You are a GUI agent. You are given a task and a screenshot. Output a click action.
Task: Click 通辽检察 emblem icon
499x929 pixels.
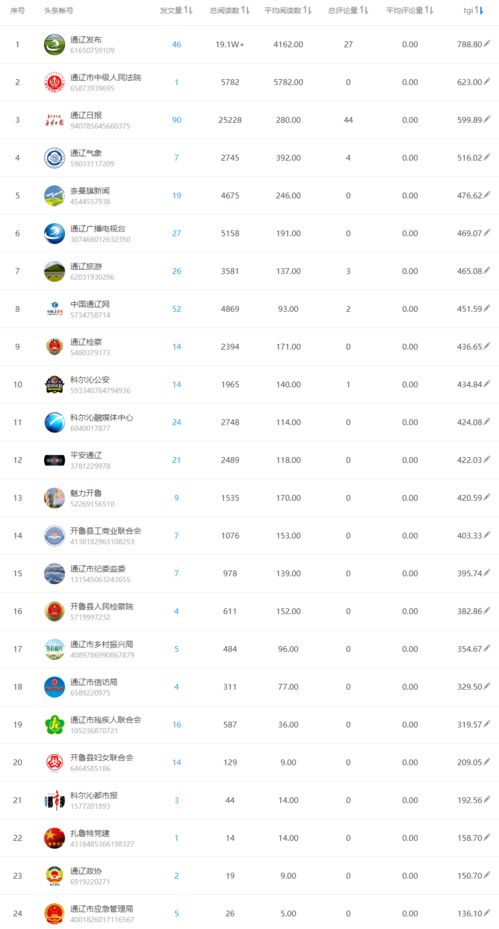[55, 347]
